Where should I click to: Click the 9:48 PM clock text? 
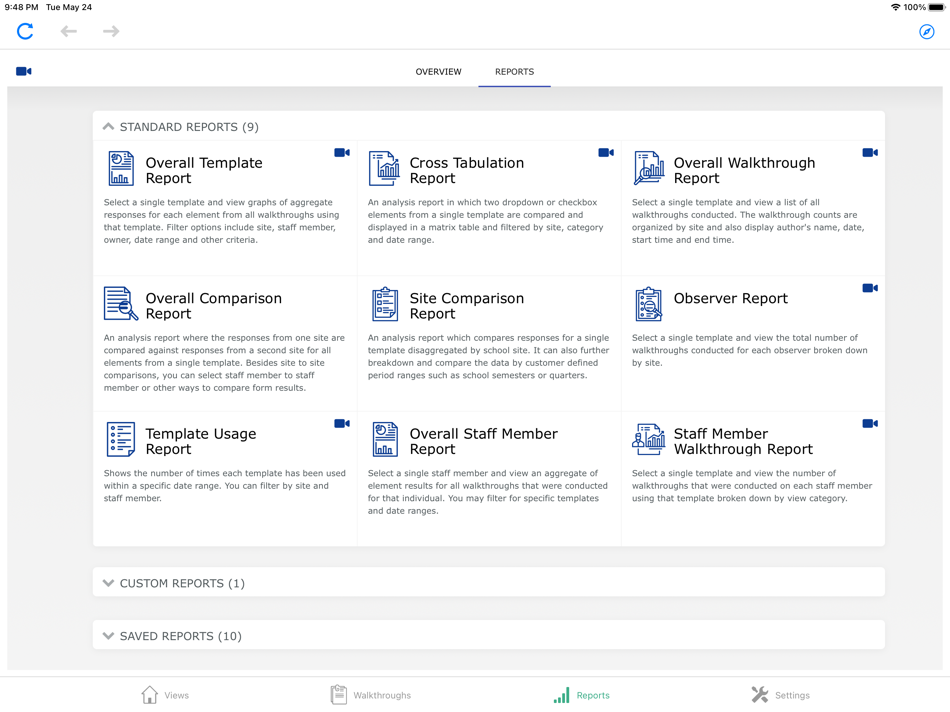[x=21, y=7]
